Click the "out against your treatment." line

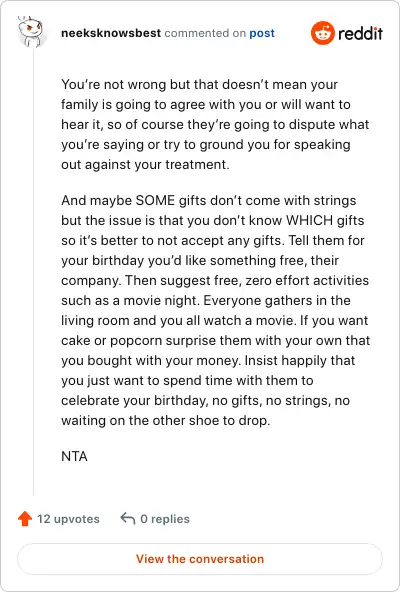[145, 165]
